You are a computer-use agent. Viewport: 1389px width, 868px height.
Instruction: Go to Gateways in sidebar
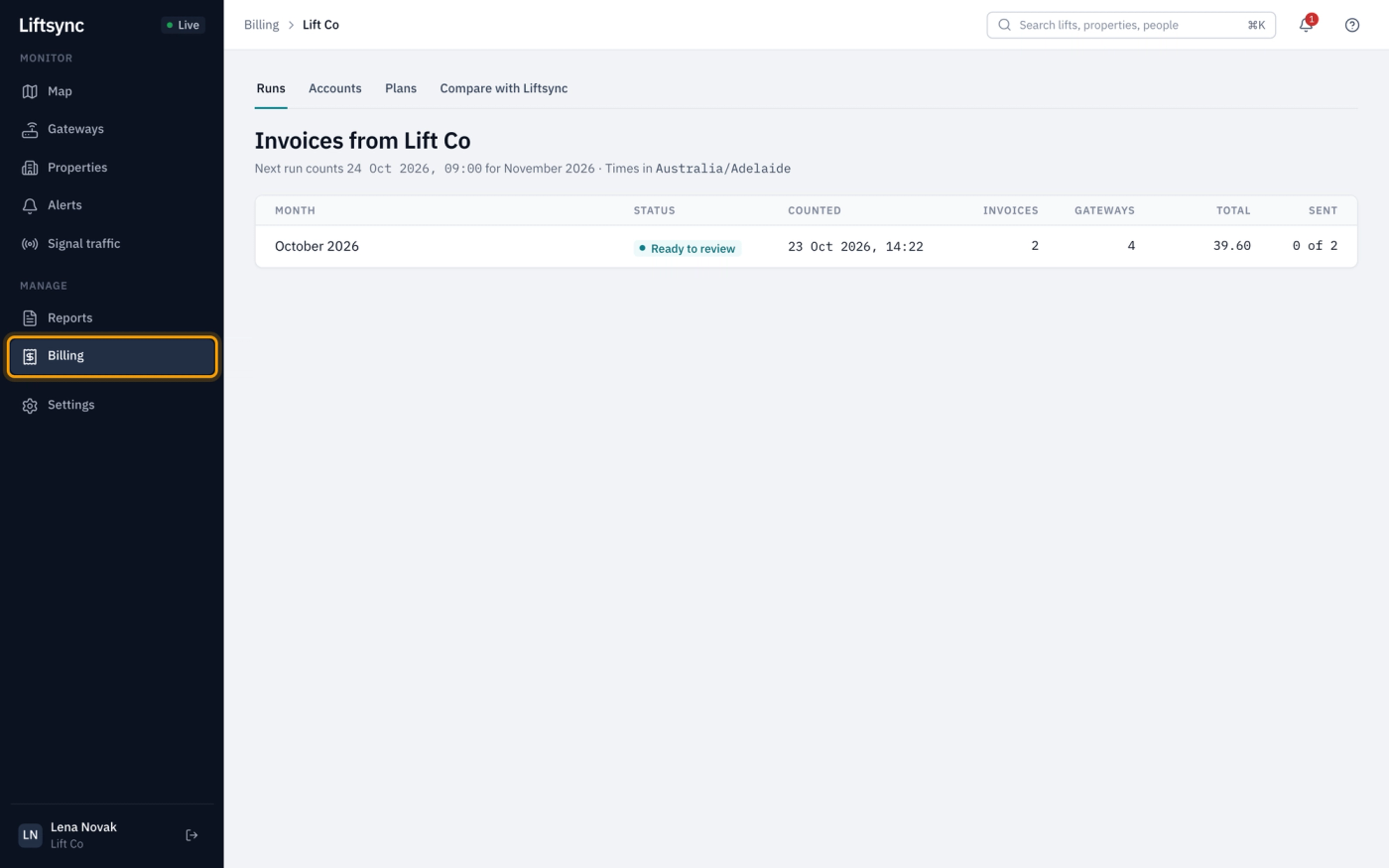click(75, 129)
